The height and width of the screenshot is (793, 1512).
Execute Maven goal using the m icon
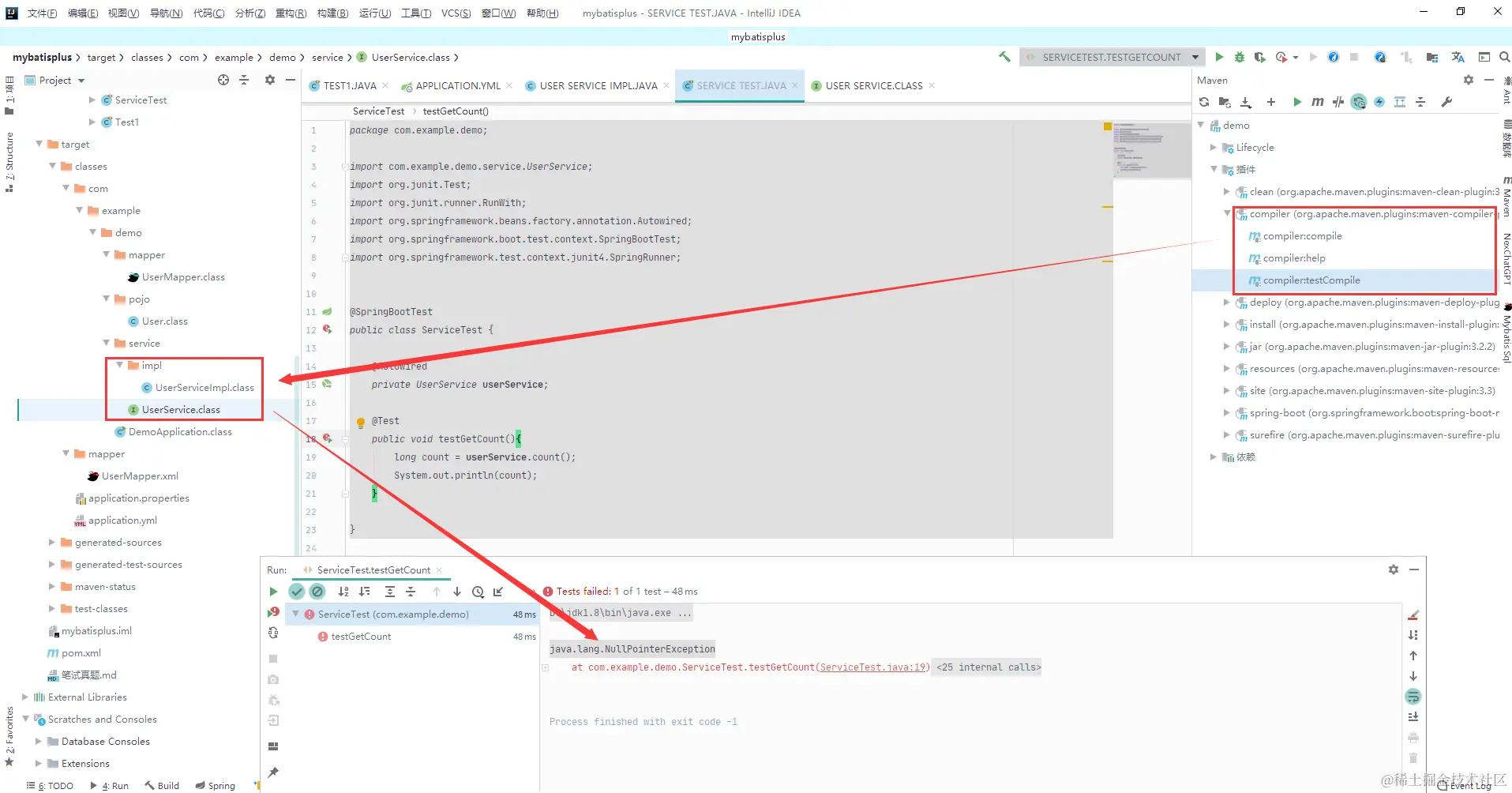[x=1318, y=102]
